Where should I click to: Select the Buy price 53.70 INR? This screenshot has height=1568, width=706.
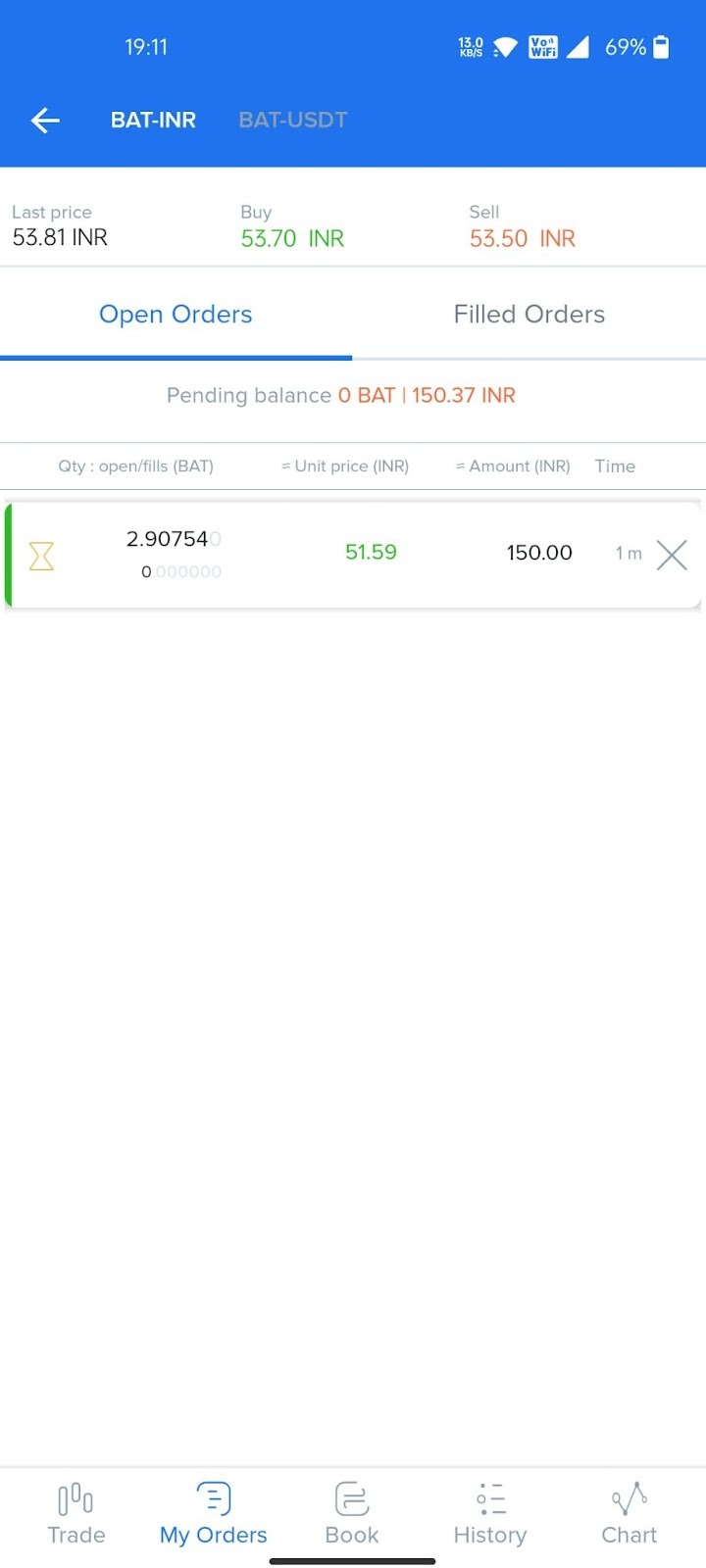click(291, 238)
